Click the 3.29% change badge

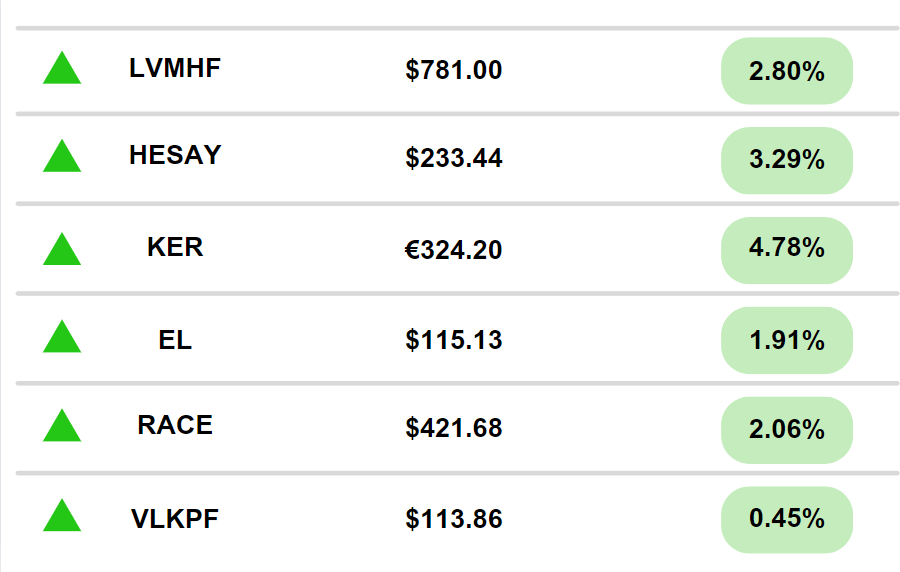pyautogui.click(x=786, y=160)
